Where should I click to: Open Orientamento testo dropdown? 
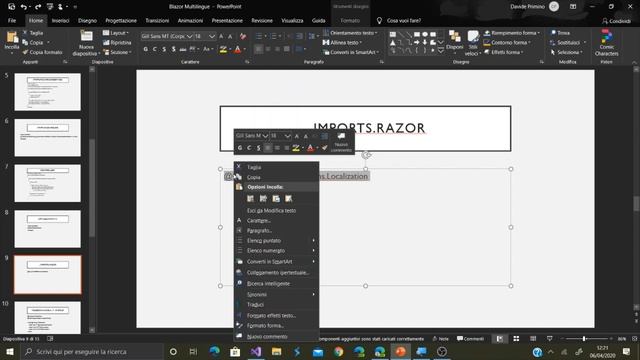(350, 33)
